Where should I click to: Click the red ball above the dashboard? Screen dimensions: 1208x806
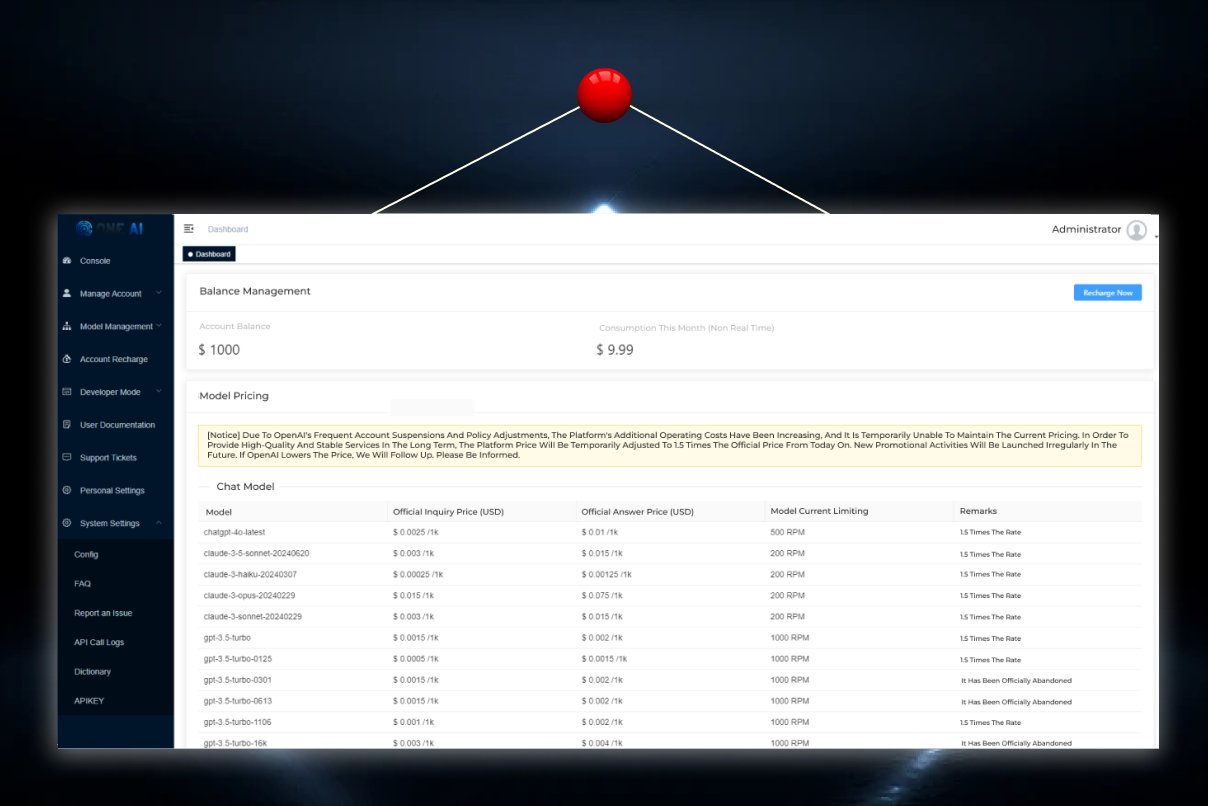[x=604, y=95]
